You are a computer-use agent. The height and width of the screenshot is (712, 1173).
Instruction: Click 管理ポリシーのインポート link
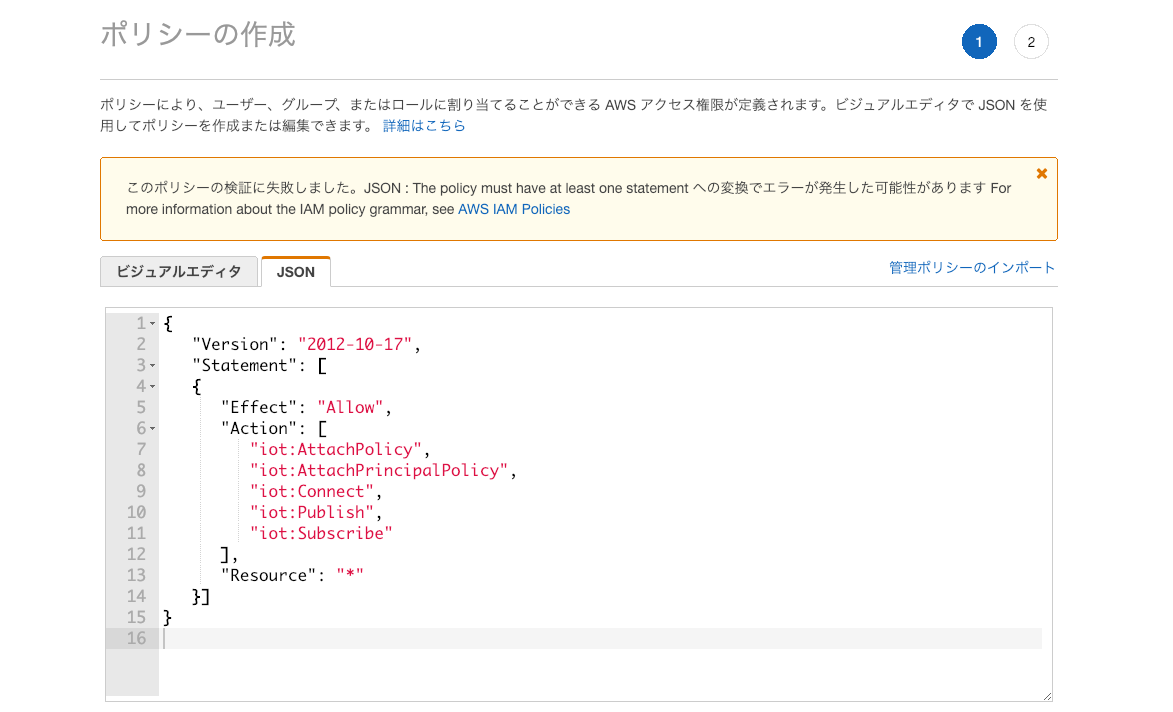pos(971,268)
